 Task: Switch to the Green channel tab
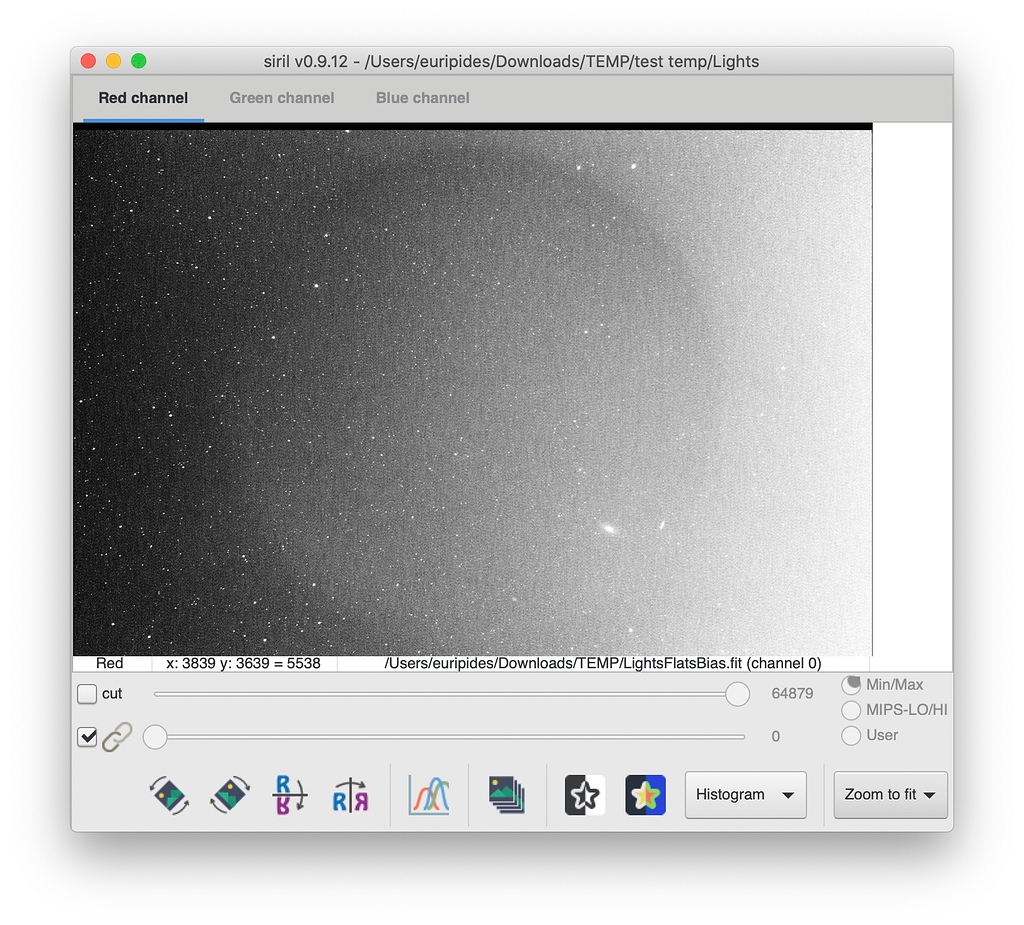pyautogui.click(x=281, y=98)
